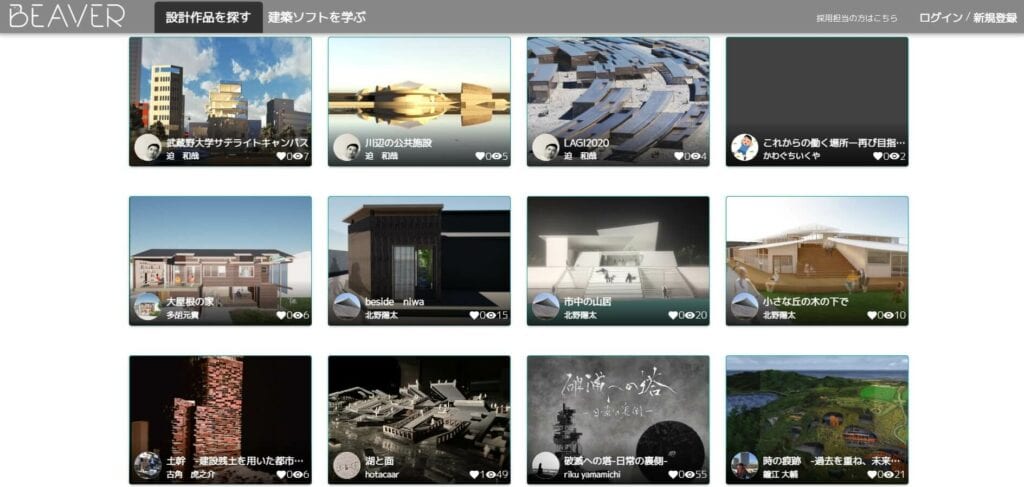Open author avatar on 市中の山居 card
Viewport: 1024px width, 487px height.
coord(545,306)
